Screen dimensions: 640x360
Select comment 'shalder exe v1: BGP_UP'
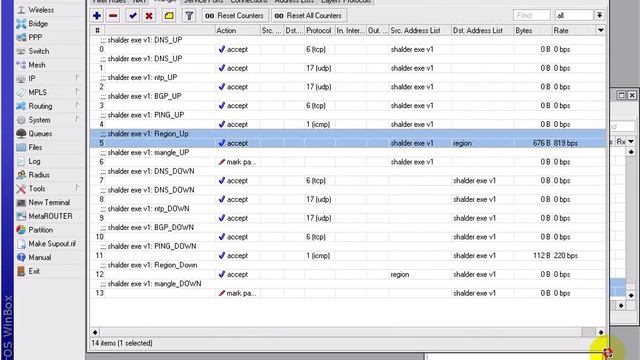[144, 96]
